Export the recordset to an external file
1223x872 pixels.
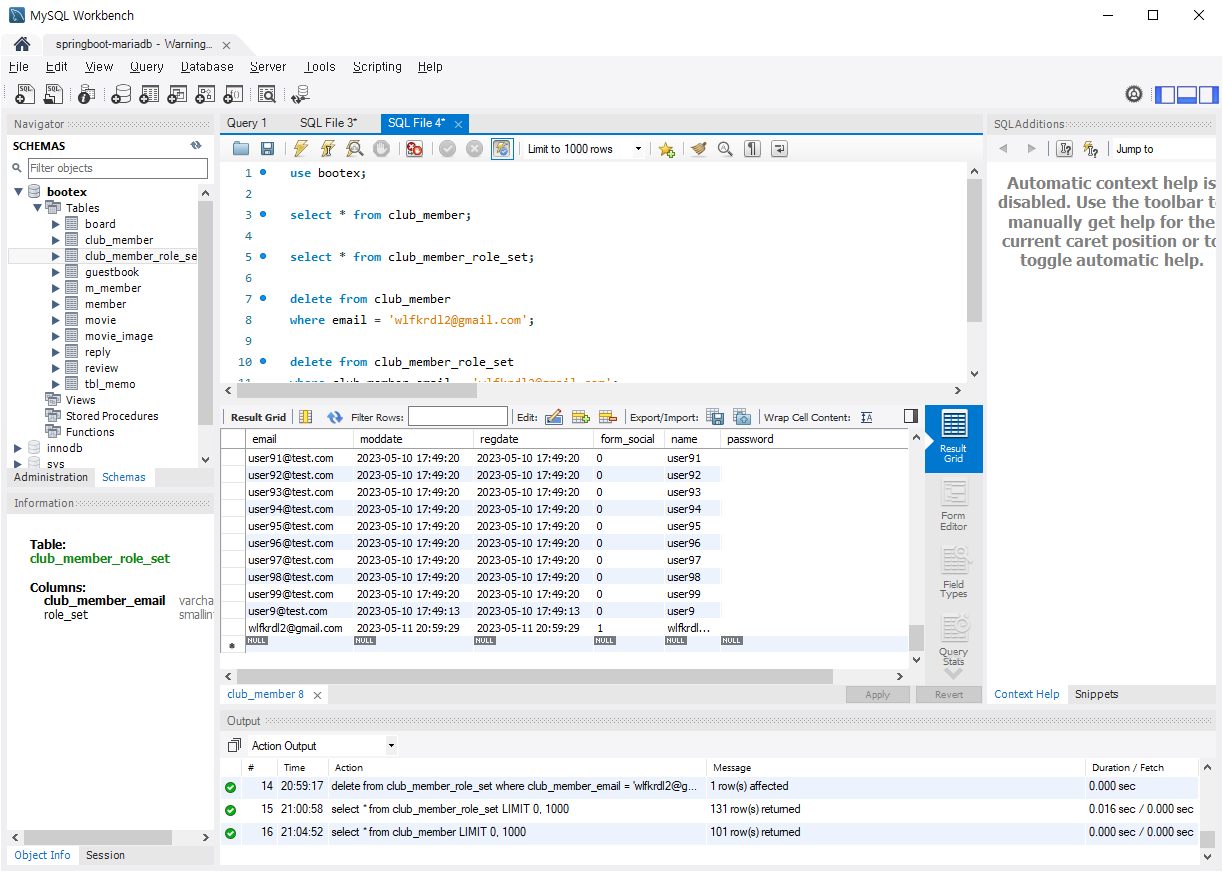[715, 417]
